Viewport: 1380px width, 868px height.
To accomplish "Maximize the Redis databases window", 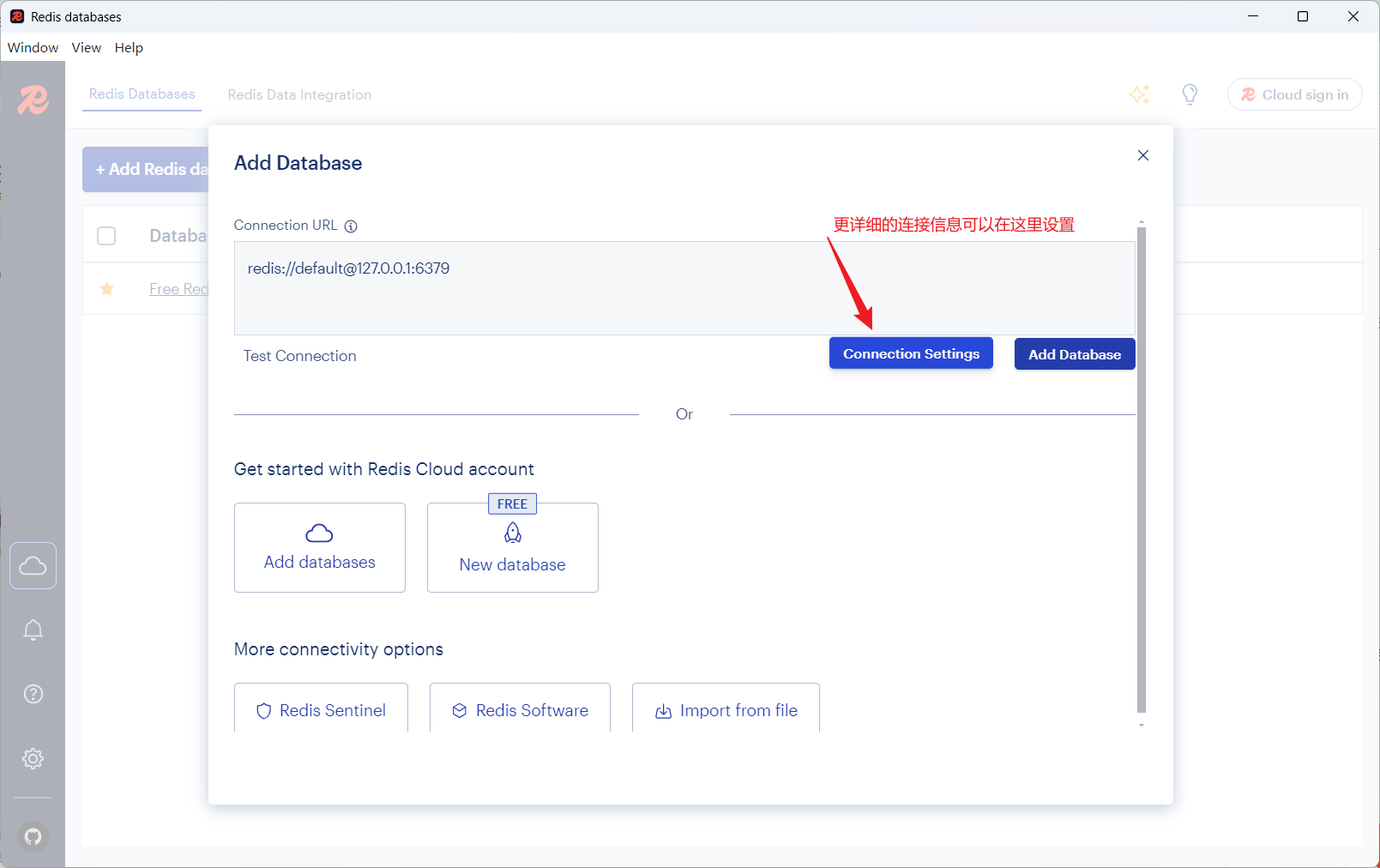I will (1303, 16).
